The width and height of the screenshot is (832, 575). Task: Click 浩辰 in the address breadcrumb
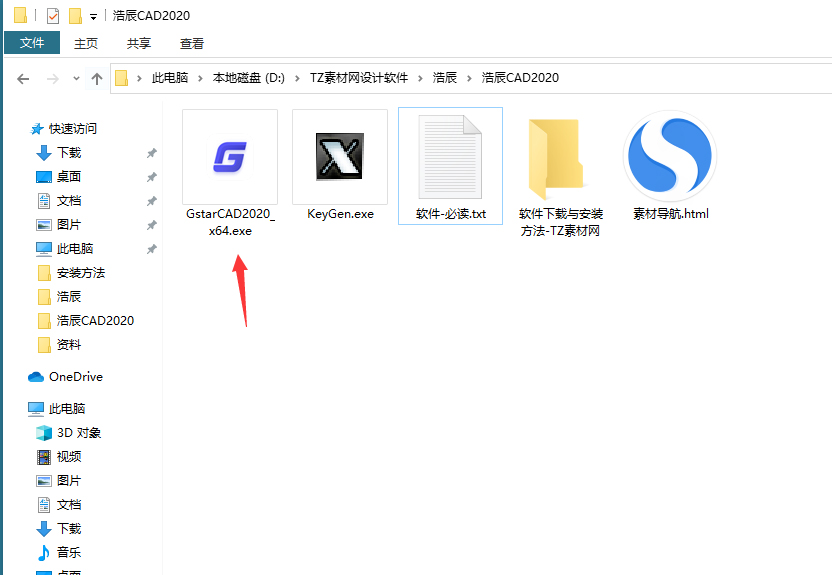pyautogui.click(x=445, y=78)
